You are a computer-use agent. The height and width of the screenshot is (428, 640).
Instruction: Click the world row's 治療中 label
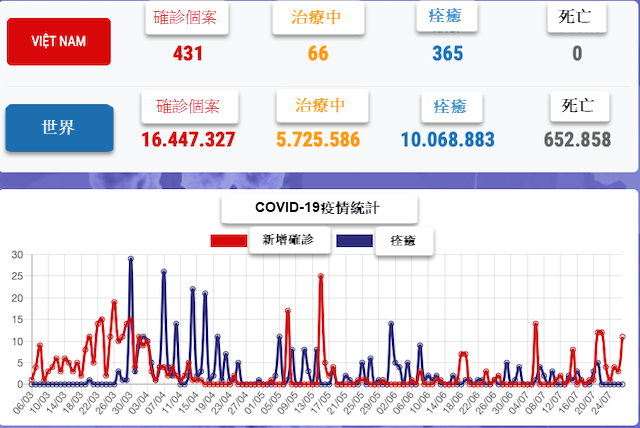point(322,105)
